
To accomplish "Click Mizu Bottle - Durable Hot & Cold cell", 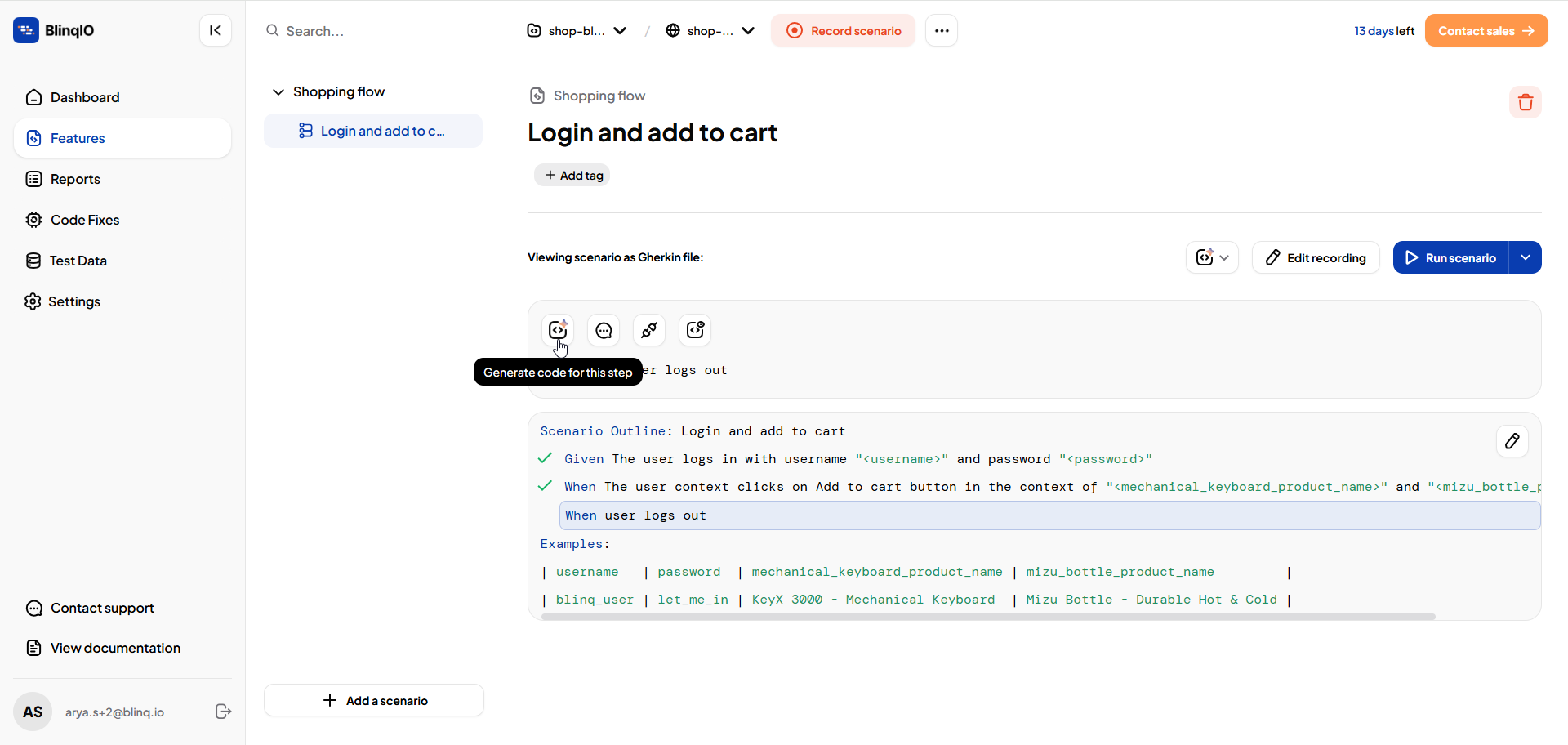I will point(1151,600).
